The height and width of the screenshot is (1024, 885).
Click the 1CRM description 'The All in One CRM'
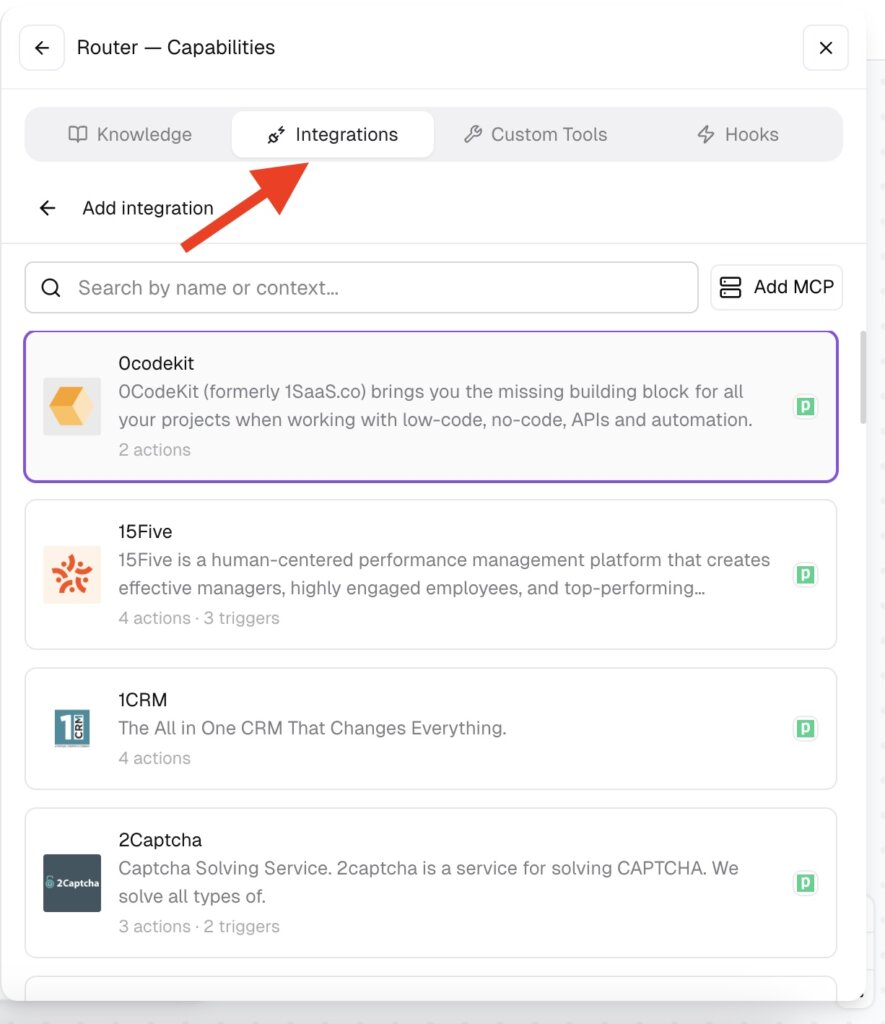(x=312, y=728)
